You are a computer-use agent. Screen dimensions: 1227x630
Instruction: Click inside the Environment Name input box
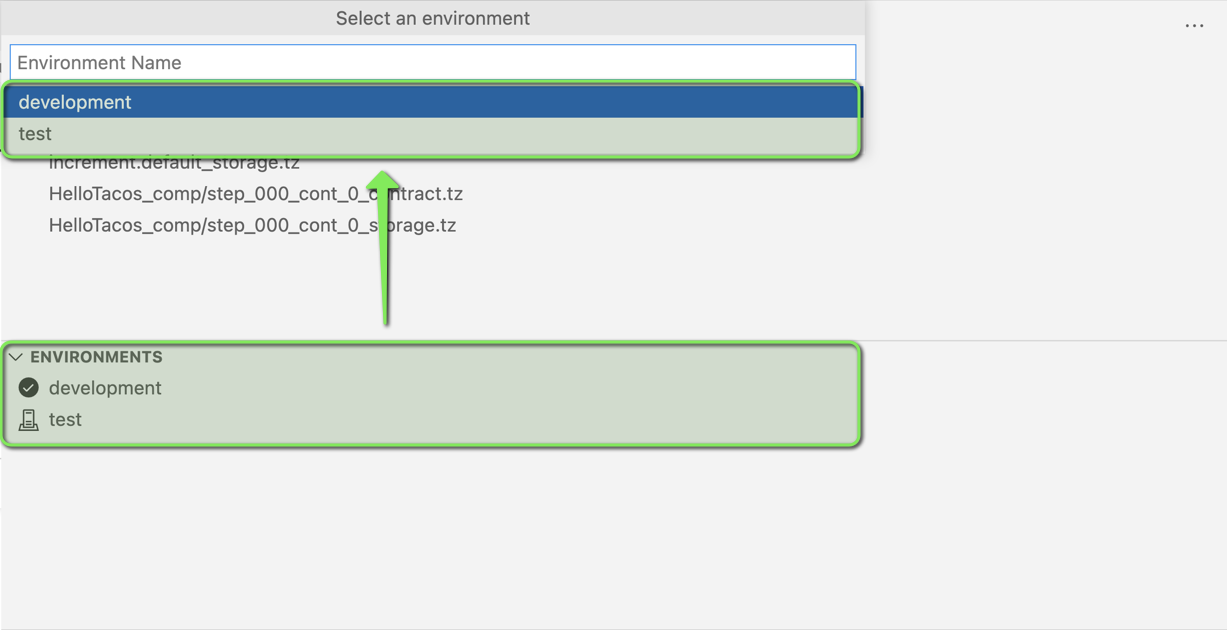point(433,62)
